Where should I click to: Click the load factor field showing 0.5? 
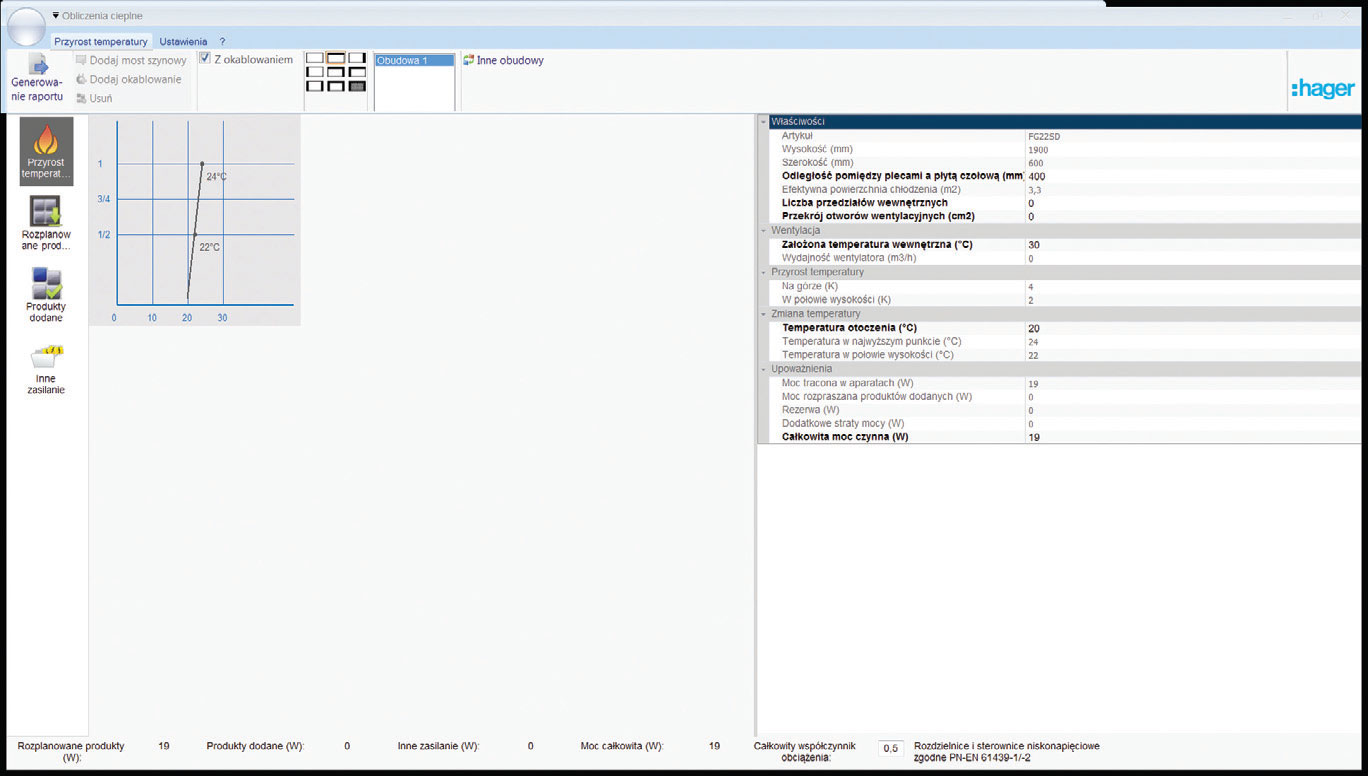pos(890,748)
